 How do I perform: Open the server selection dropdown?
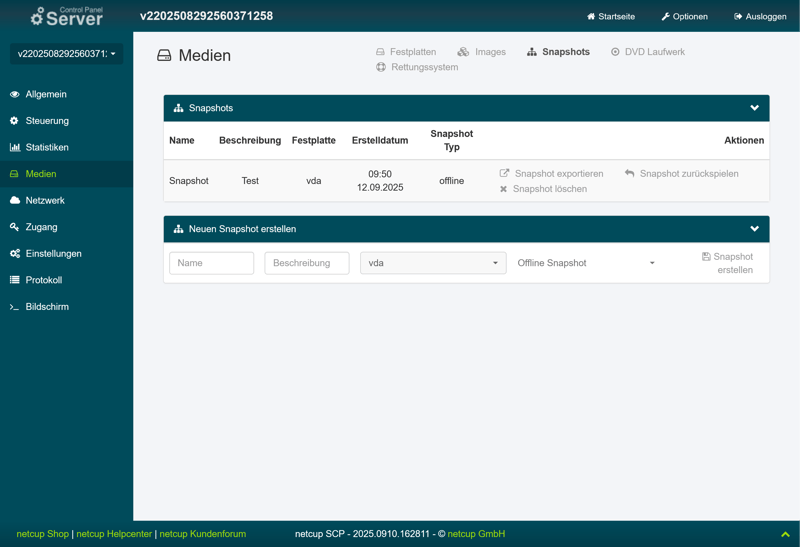pyautogui.click(x=67, y=54)
